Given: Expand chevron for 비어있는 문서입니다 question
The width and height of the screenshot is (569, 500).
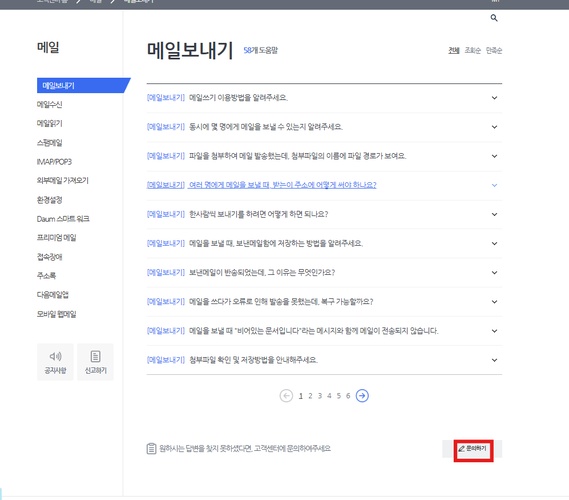Looking at the screenshot, I should 494,331.
